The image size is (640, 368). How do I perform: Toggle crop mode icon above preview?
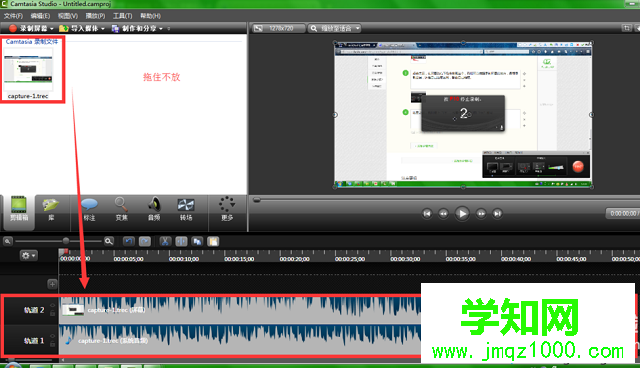point(626,28)
